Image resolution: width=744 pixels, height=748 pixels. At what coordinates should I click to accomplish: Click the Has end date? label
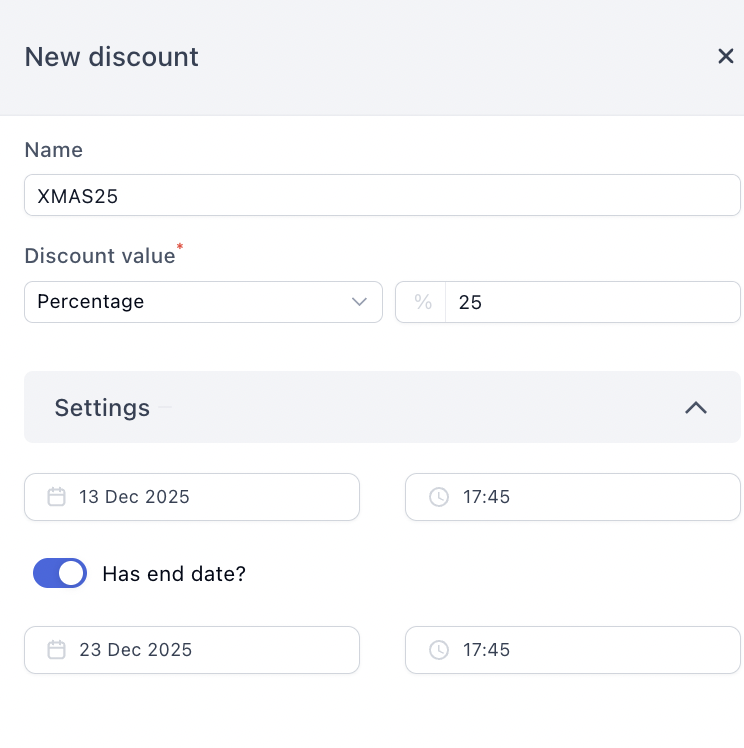(174, 573)
